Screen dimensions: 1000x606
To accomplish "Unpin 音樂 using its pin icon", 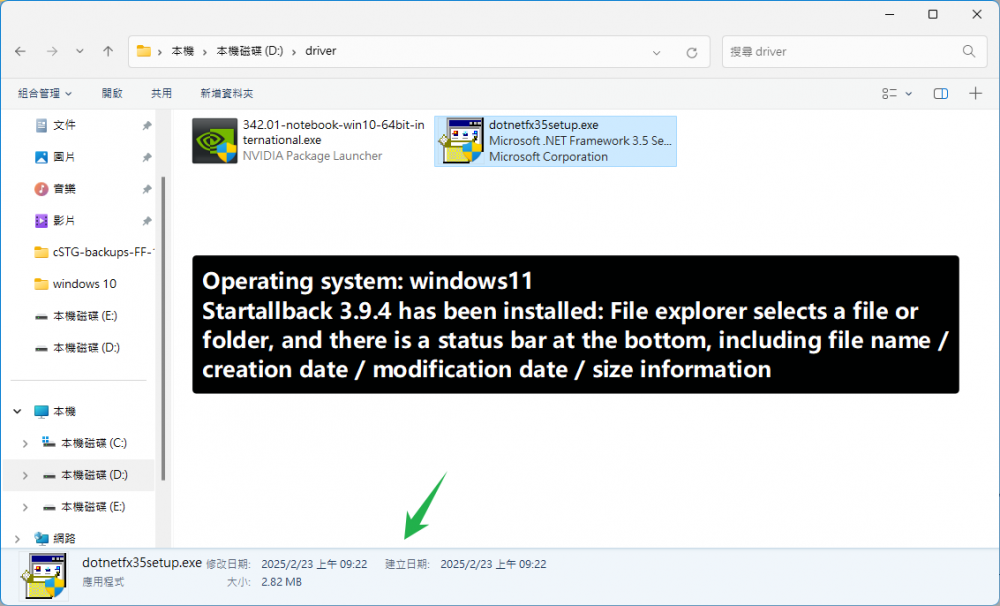I will point(147,189).
